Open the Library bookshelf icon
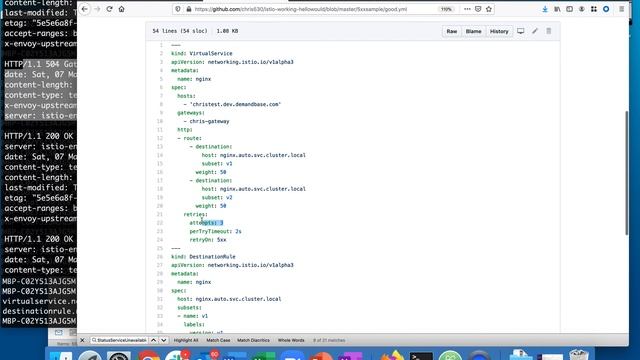The width and height of the screenshot is (640, 360). pyautogui.click(x=557, y=9)
